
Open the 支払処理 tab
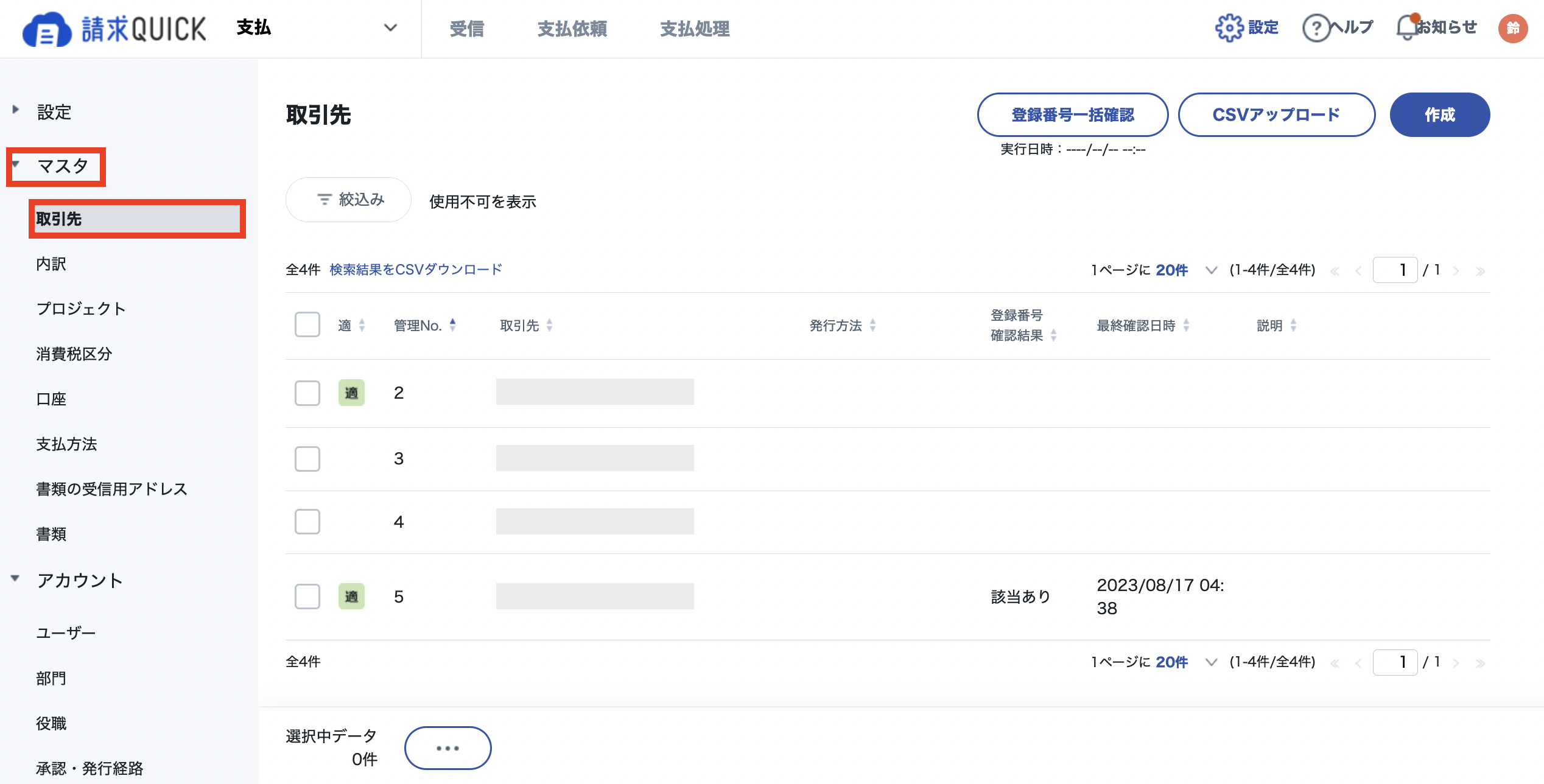pyautogui.click(x=695, y=29)
